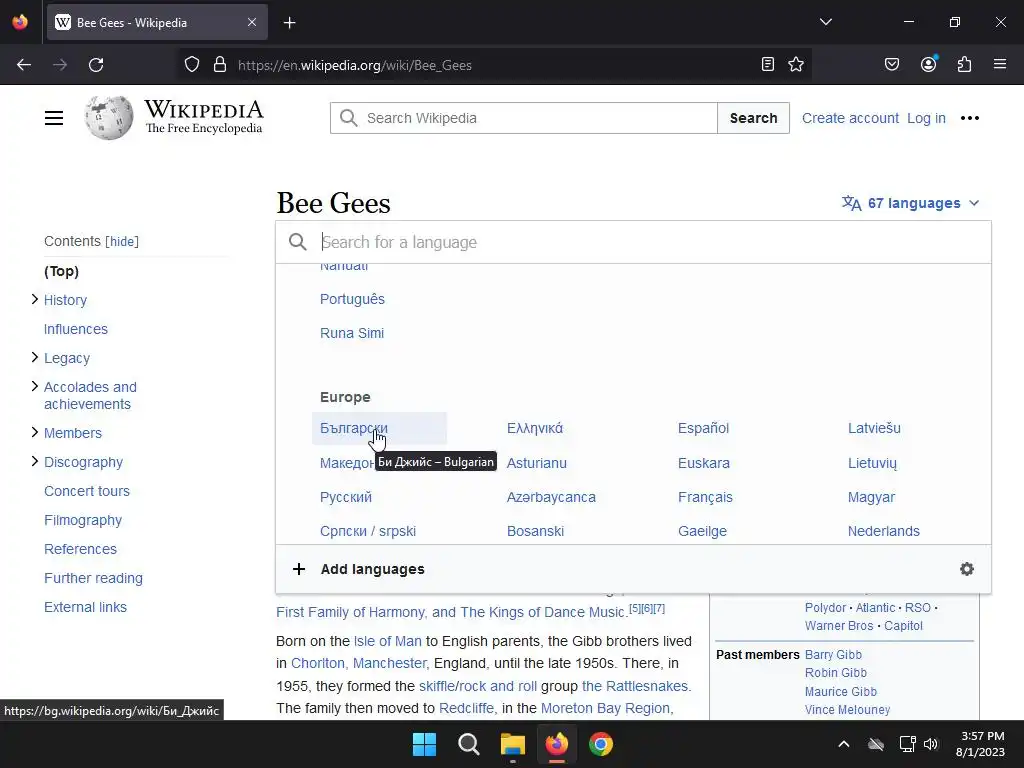This screenshot has height=768, width=1024.
Task: Reload the page with the refresh icon
Action: (96, 65)
